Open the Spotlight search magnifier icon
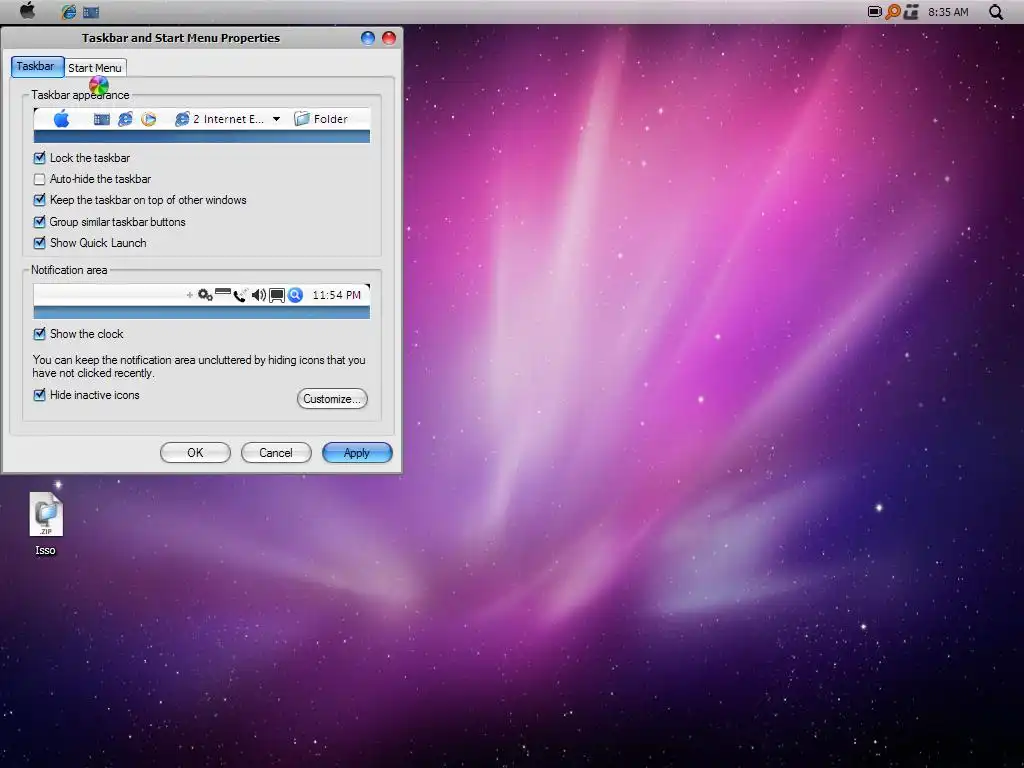Viewport: 1024px width, 768px height. point(996,12)
